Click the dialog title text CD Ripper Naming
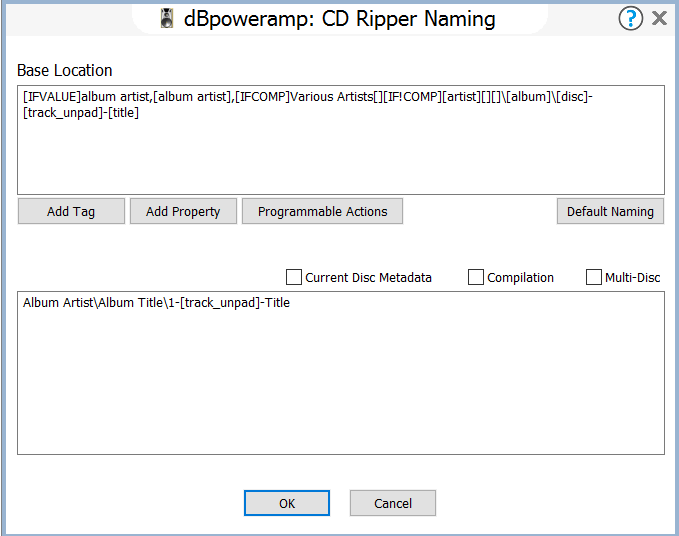 [x=408, y=19]
